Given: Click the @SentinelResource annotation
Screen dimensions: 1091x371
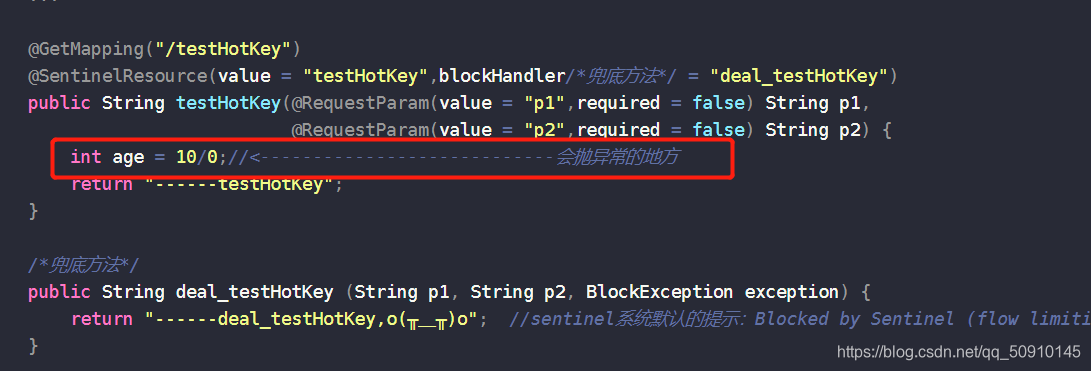Looking at the screenshot, I should tap(118, 76).
